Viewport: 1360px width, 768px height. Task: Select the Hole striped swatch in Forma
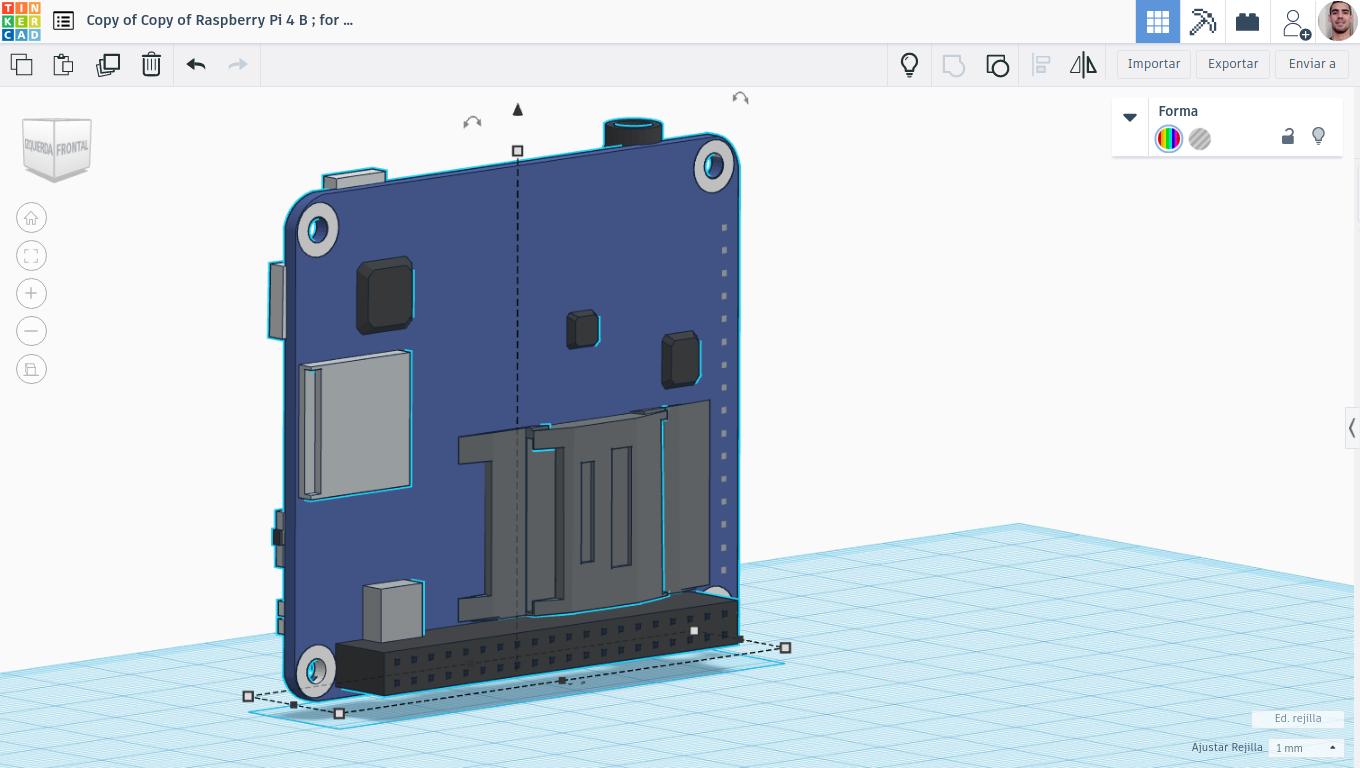click(1200, 139)
